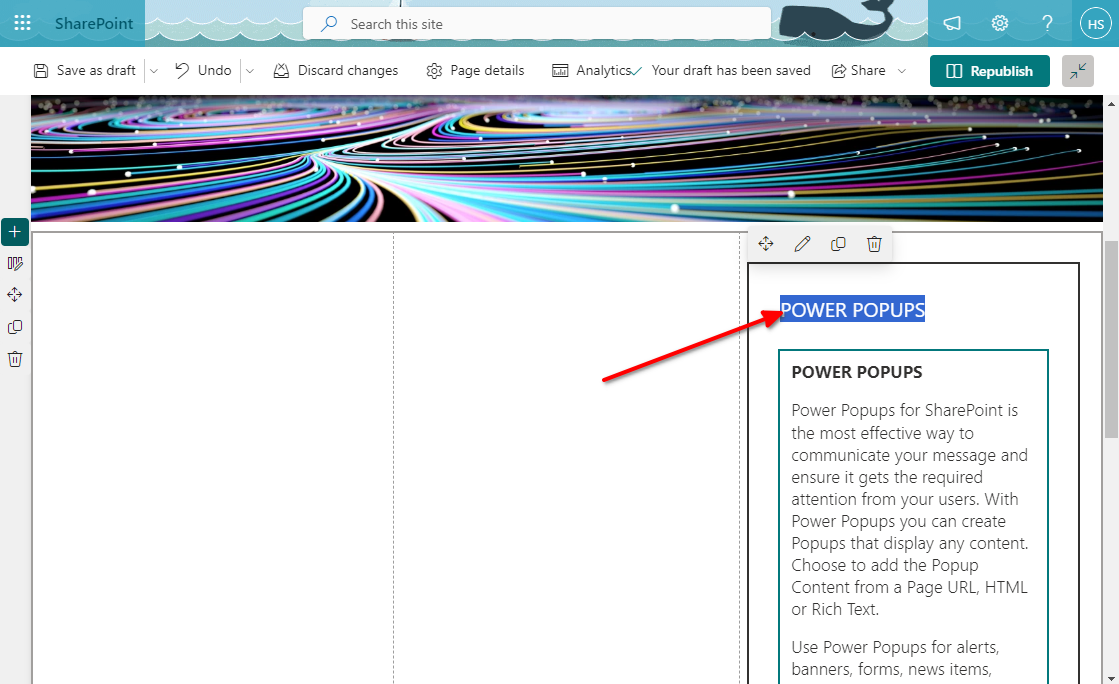Duplicate the web part

(838, 244)
